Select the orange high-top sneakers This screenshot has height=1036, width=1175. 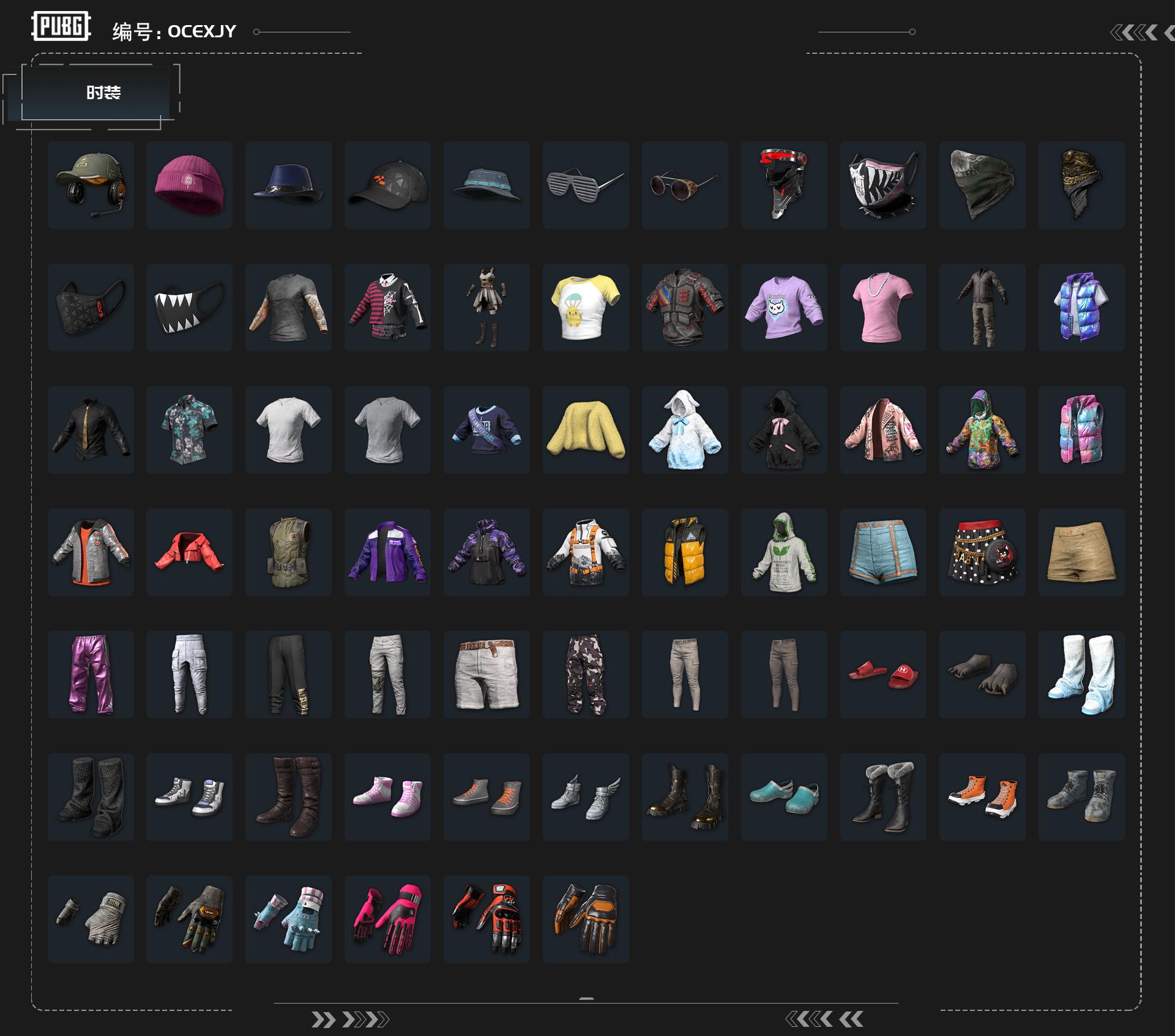[983, 797]
